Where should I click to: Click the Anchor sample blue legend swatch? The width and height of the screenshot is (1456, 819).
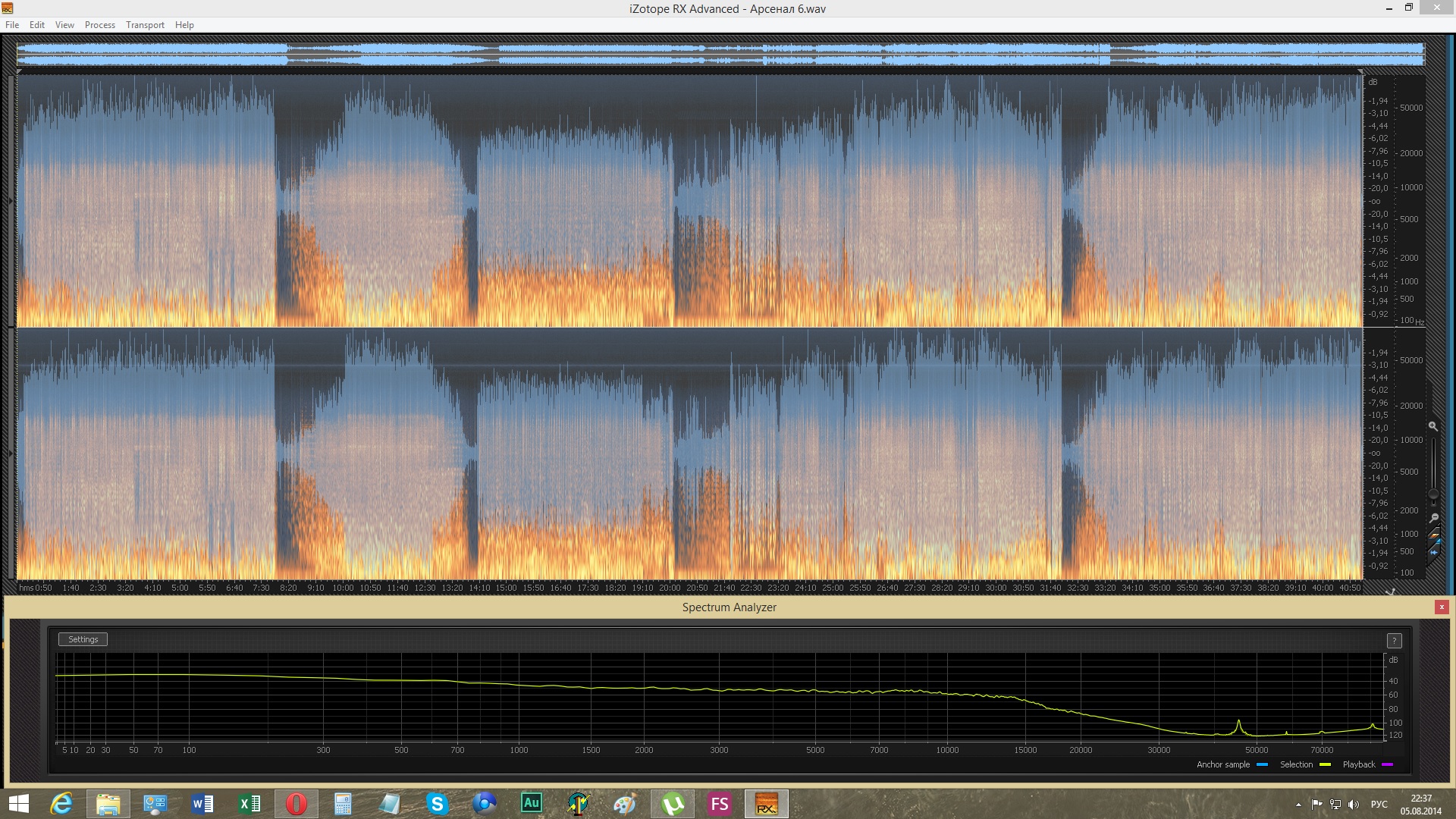1263,764
